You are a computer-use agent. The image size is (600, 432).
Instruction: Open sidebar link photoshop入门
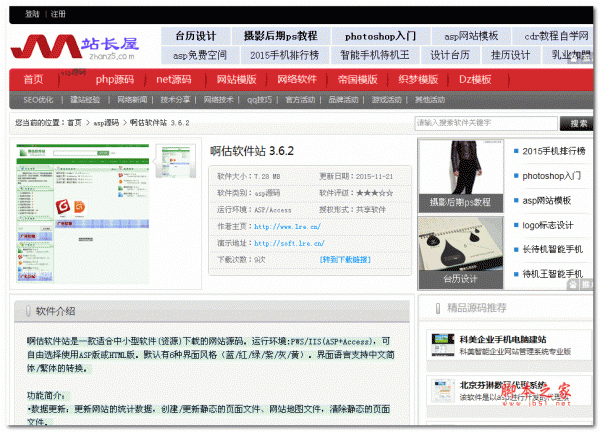(551, 176)
